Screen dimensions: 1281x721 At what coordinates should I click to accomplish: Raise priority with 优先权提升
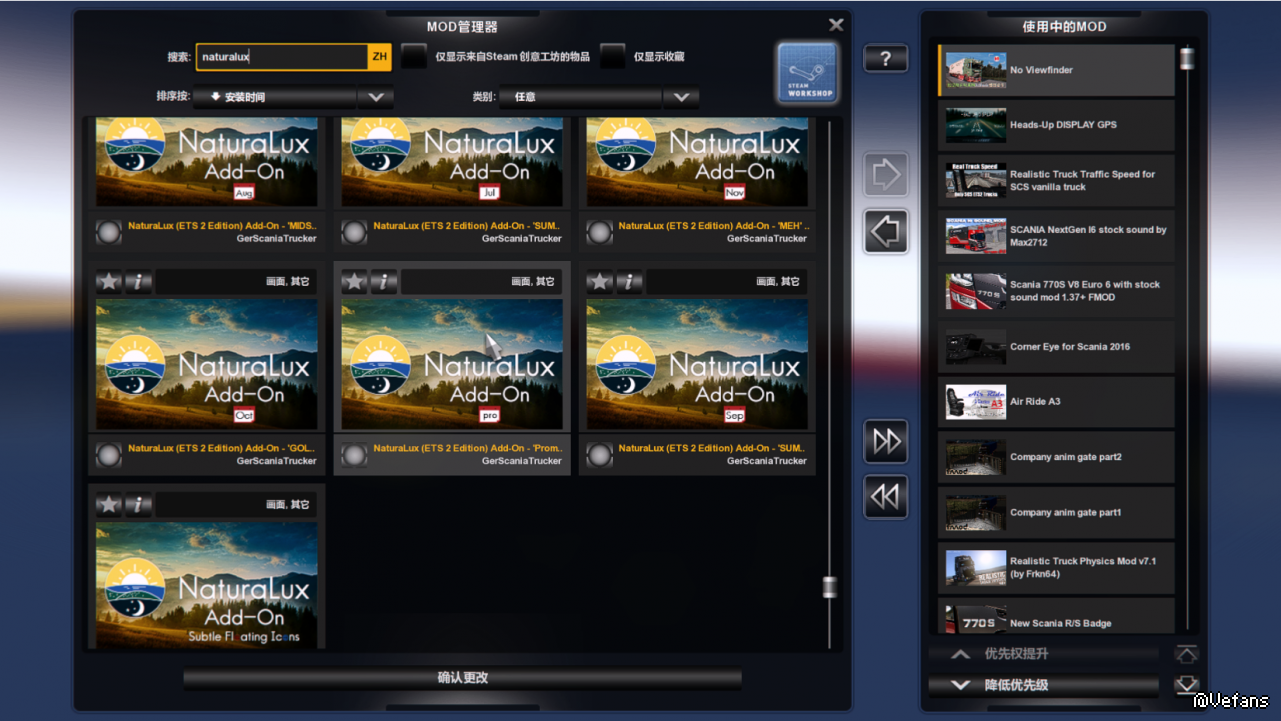click(x=1044, y=654)
